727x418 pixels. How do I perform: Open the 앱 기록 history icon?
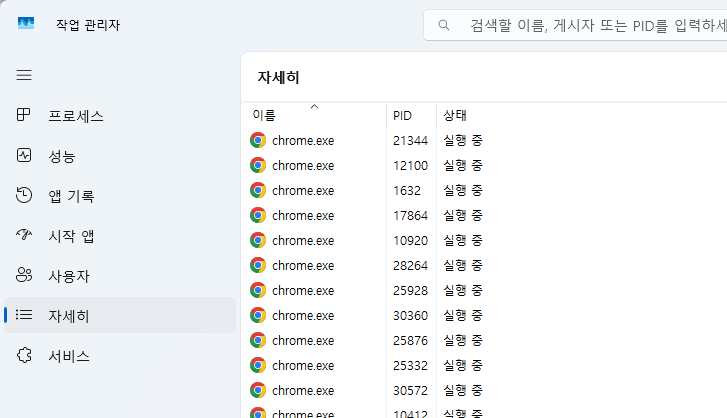click(x=24, y=195)
